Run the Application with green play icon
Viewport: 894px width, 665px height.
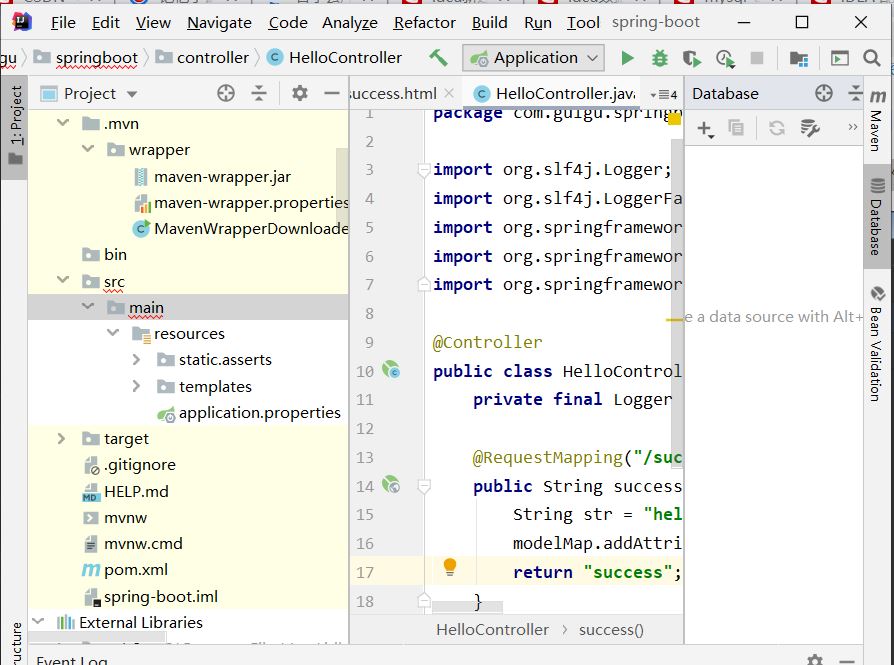(x=627, y=58)
